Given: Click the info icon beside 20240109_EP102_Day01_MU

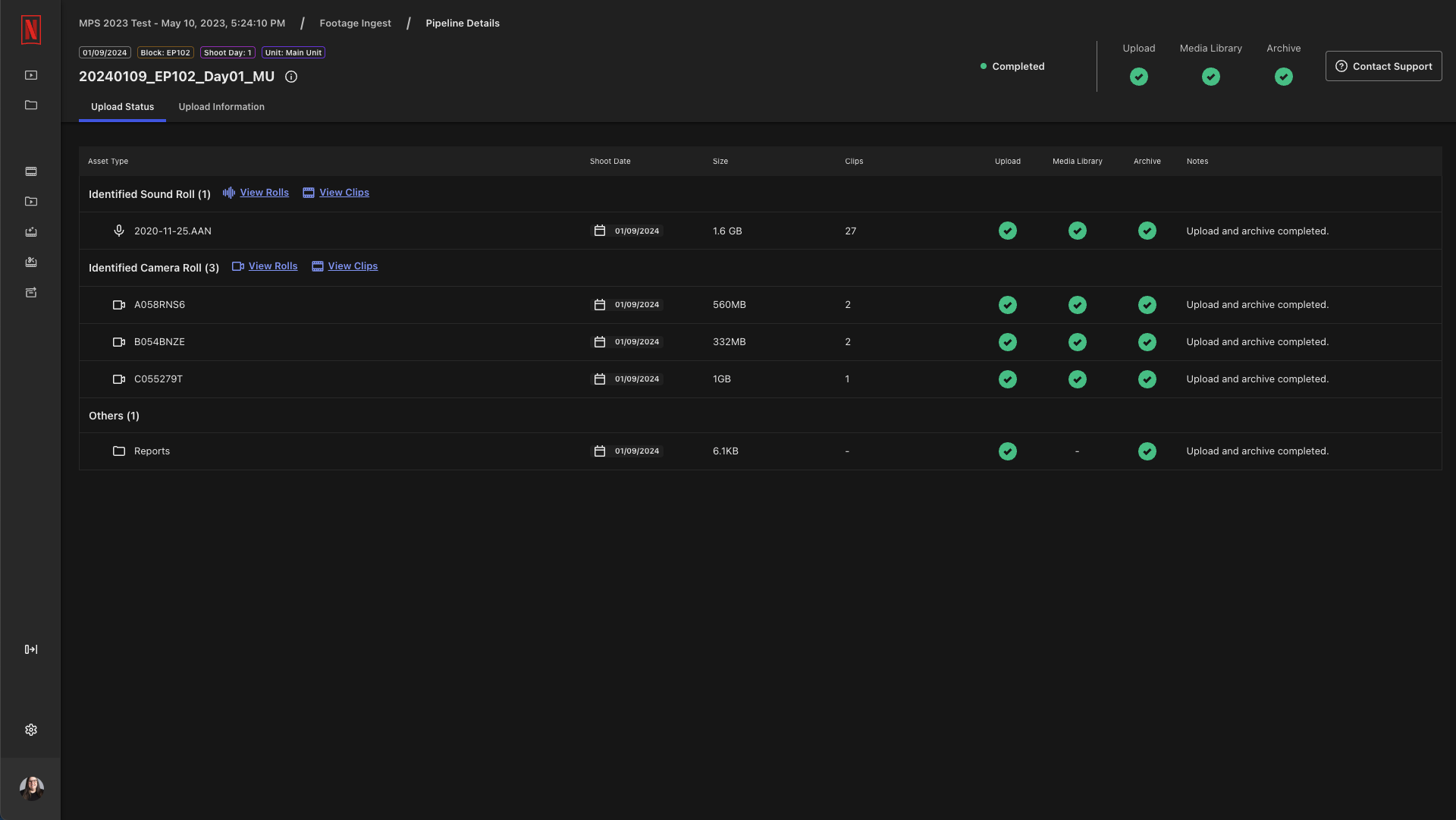Looking at the screenshot, I should (291, 77).
